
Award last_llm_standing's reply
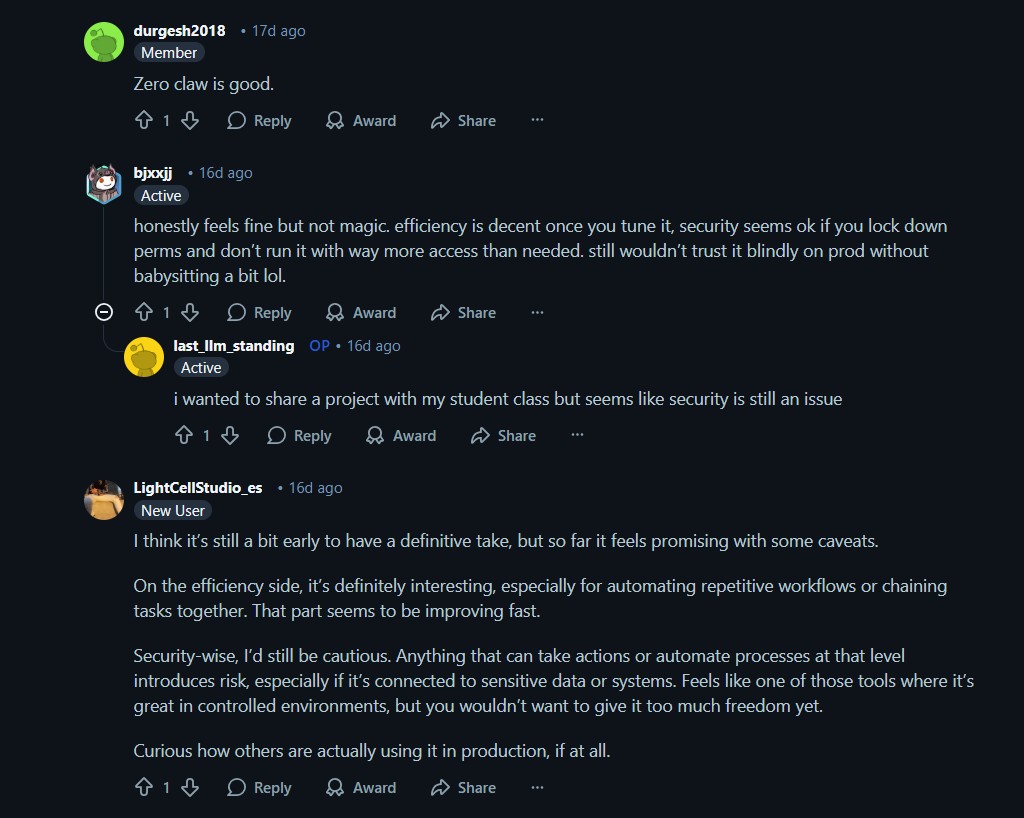pyautogui.click(x=401, y=436)
